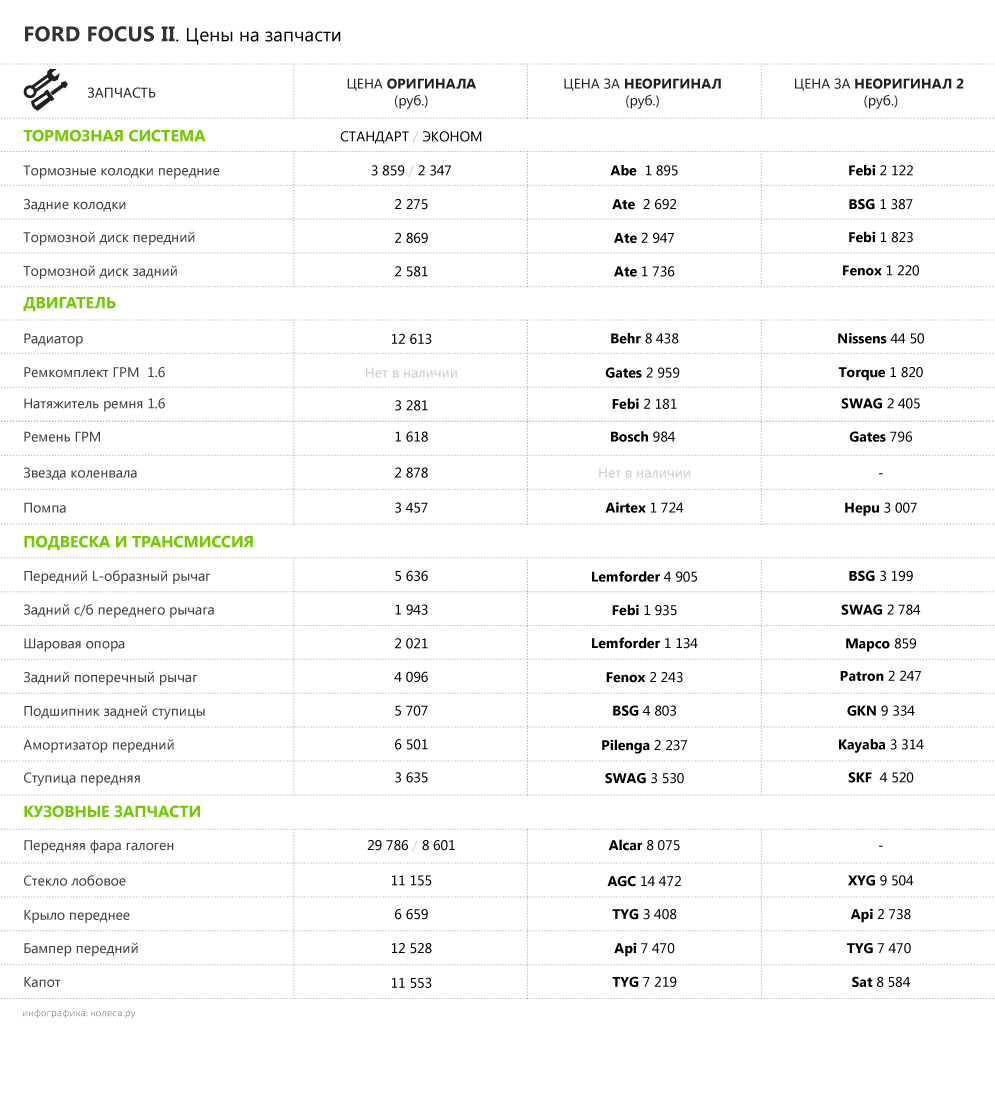995x1094 pixels.
Task: Click the Lemforder 4 905 price
Action: [x=644, y=576]
